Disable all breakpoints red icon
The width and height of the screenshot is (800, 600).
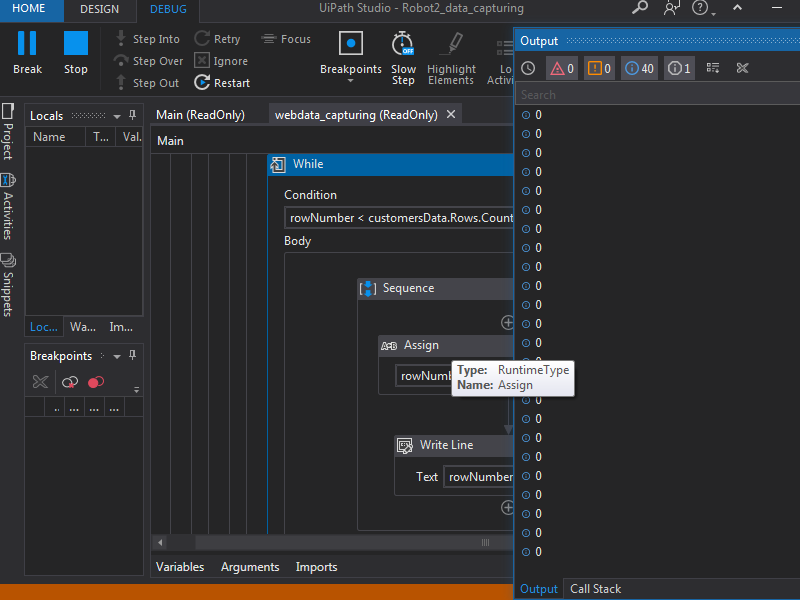pos(96,382)
